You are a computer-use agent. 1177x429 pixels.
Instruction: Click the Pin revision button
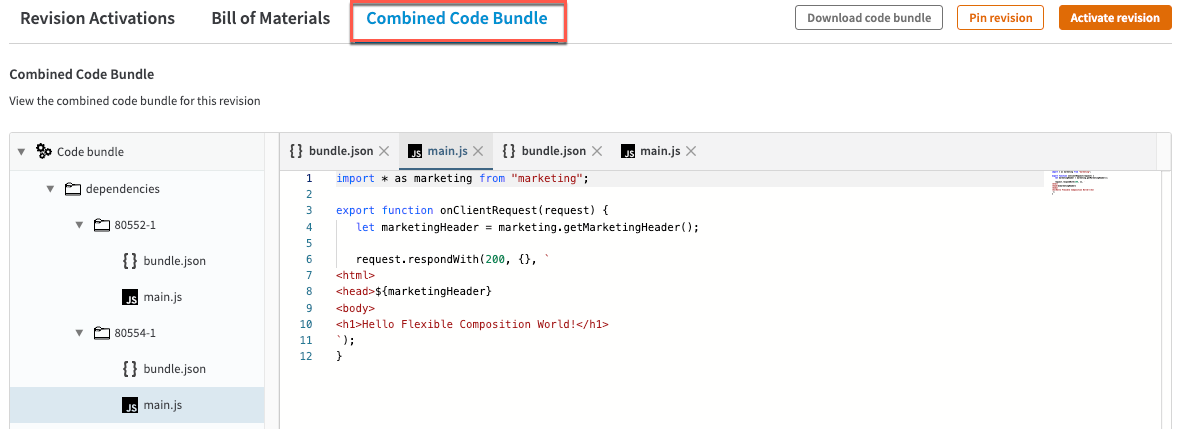click(1000, 18)
